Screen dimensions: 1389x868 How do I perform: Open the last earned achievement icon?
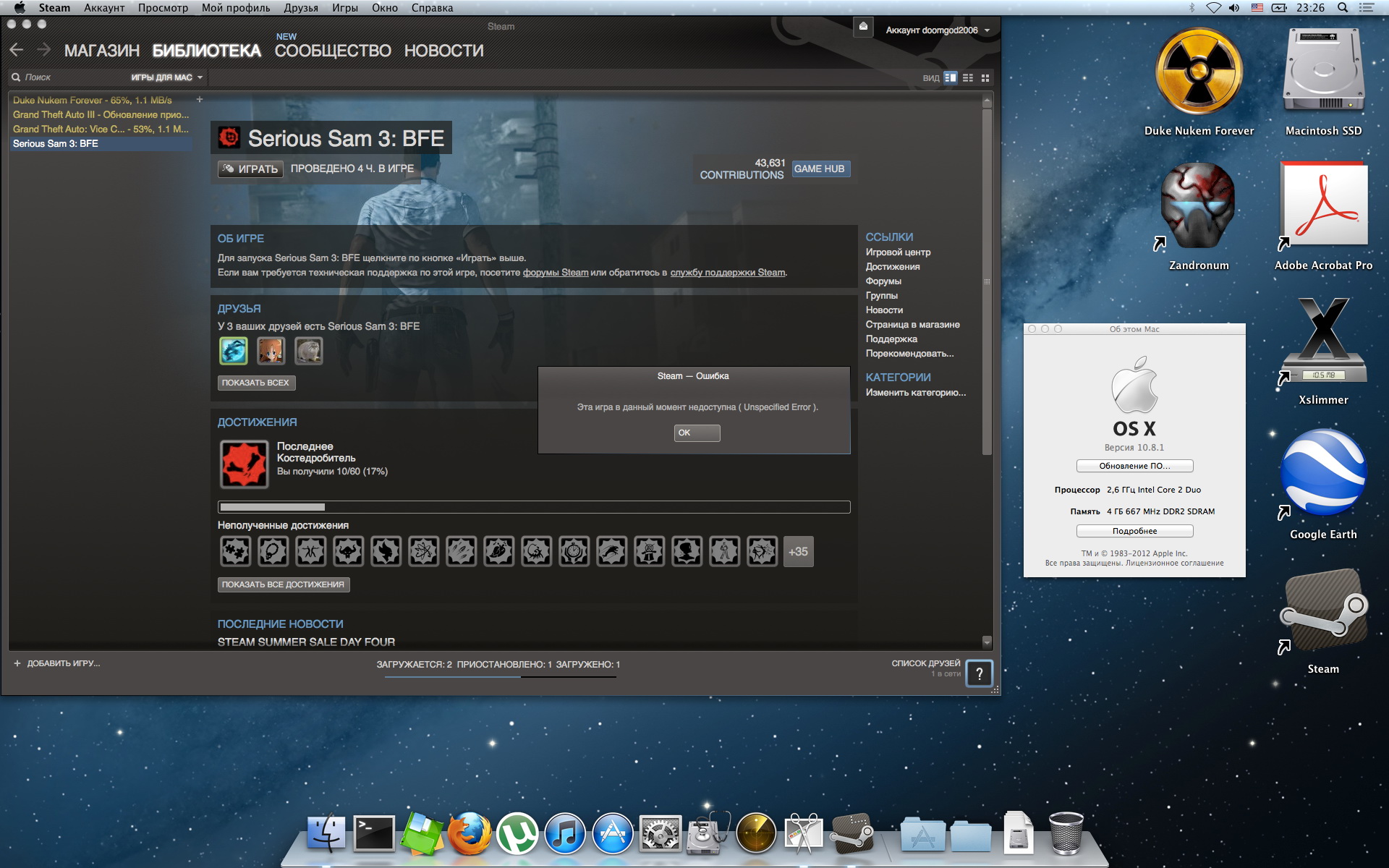244,464
